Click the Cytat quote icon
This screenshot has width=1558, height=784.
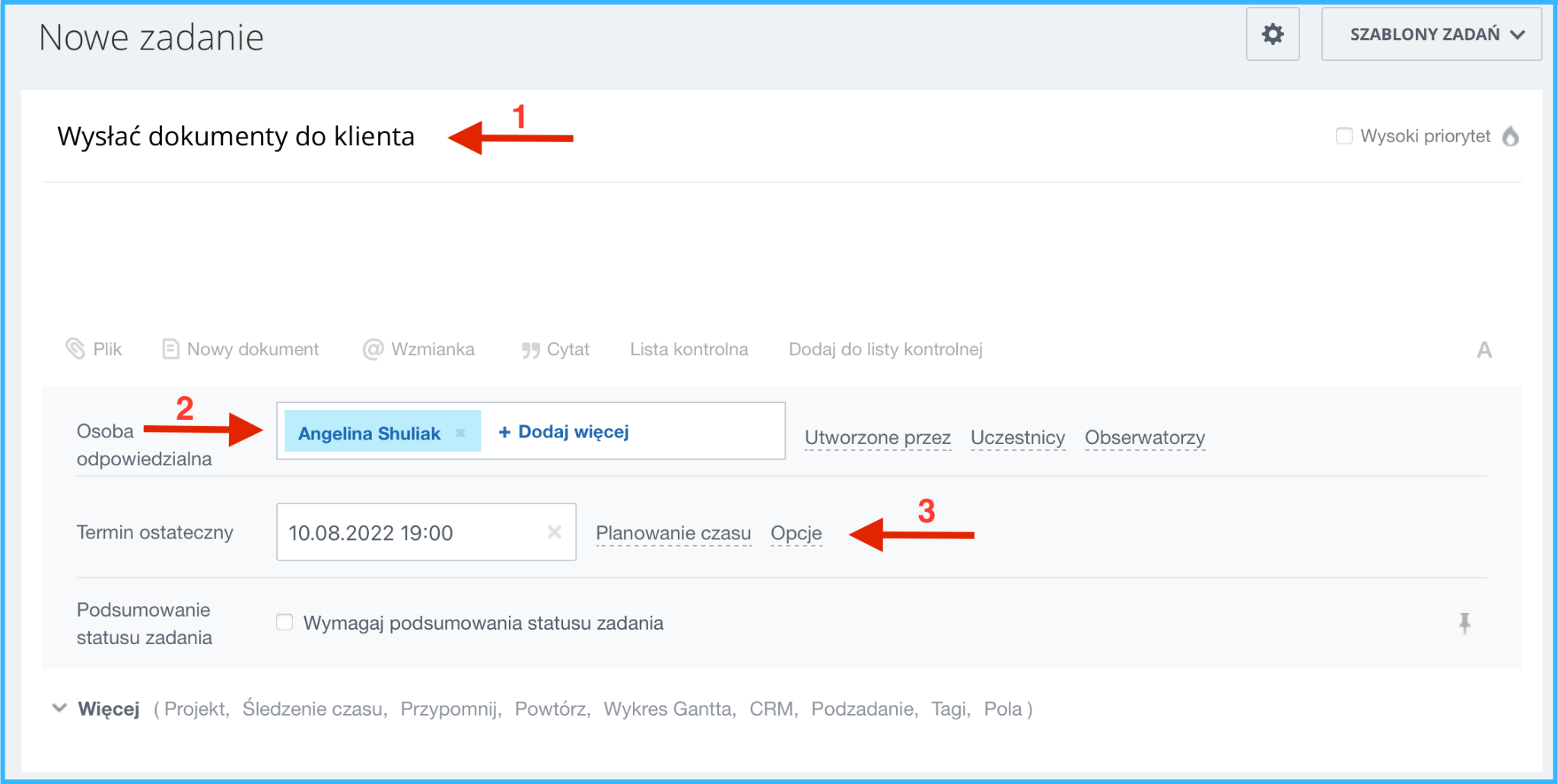(x=530, y=350)
